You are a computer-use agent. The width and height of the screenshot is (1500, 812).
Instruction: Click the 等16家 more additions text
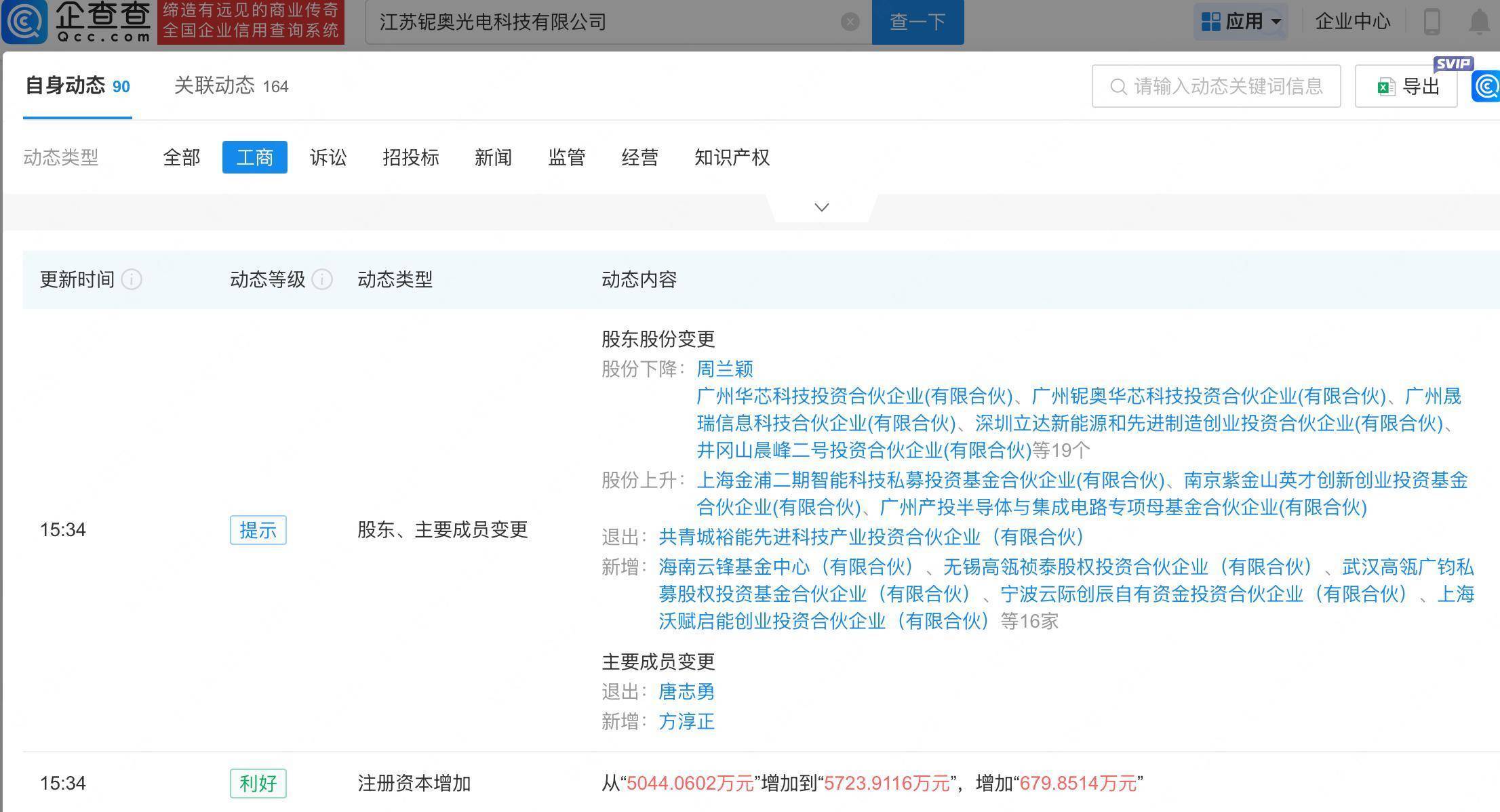point(1029,621)
